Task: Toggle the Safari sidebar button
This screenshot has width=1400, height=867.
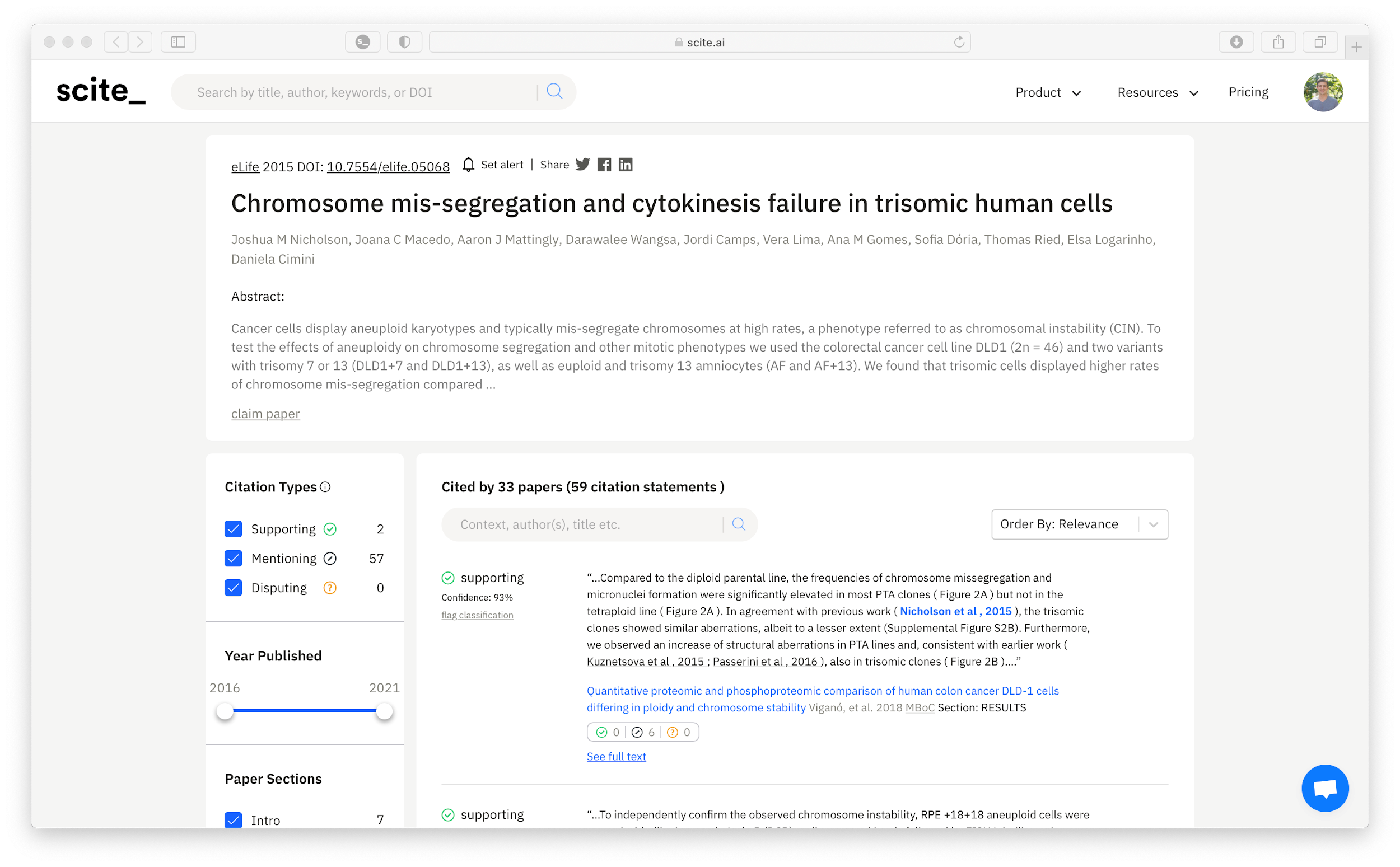Action: (179, 42)
